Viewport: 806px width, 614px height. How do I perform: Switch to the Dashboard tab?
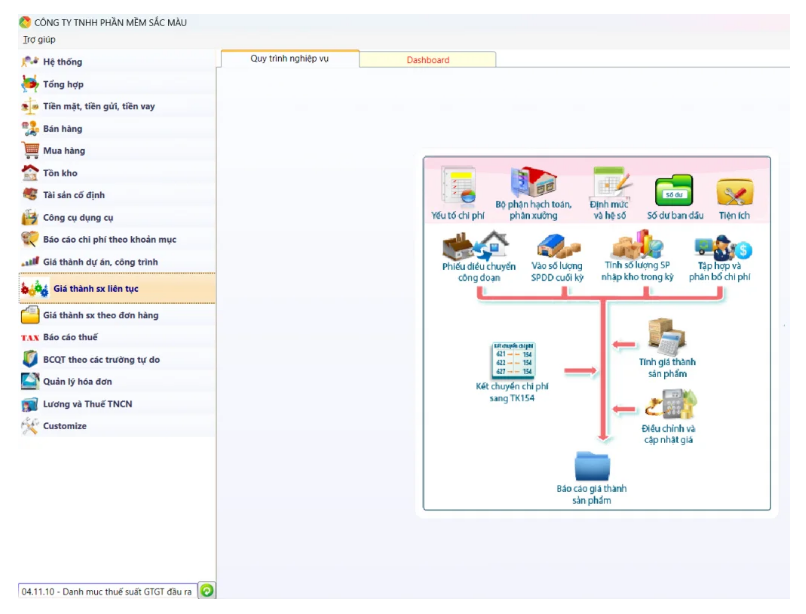[x=427, y=60]
